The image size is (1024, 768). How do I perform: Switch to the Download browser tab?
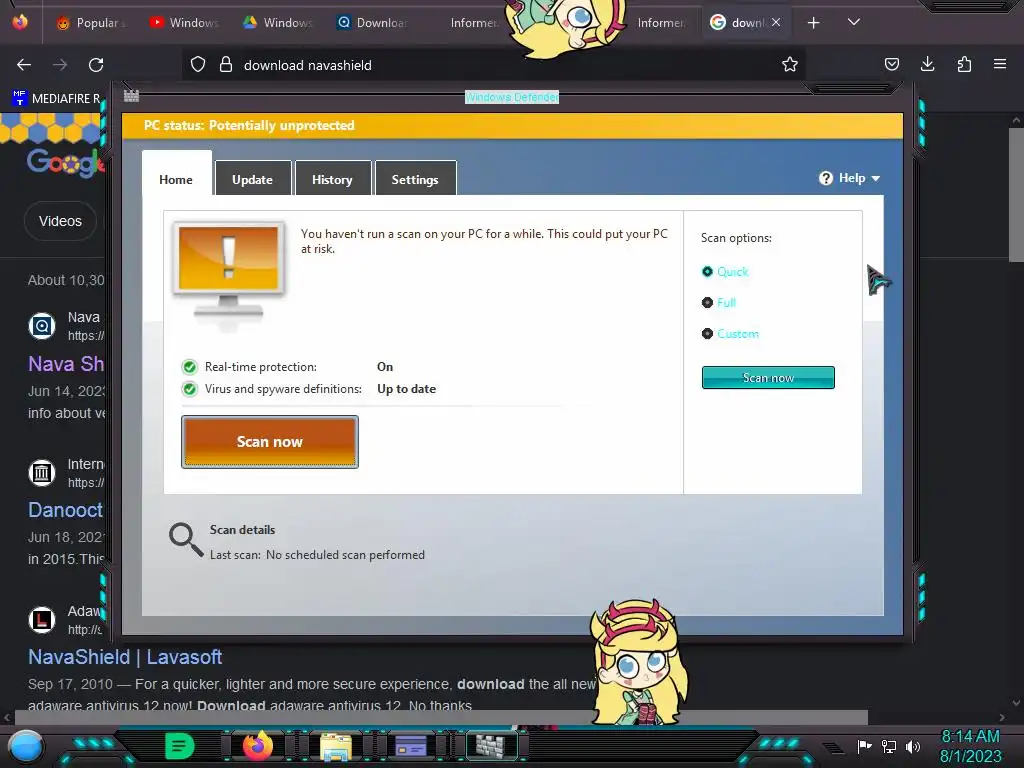coord(372,23)
